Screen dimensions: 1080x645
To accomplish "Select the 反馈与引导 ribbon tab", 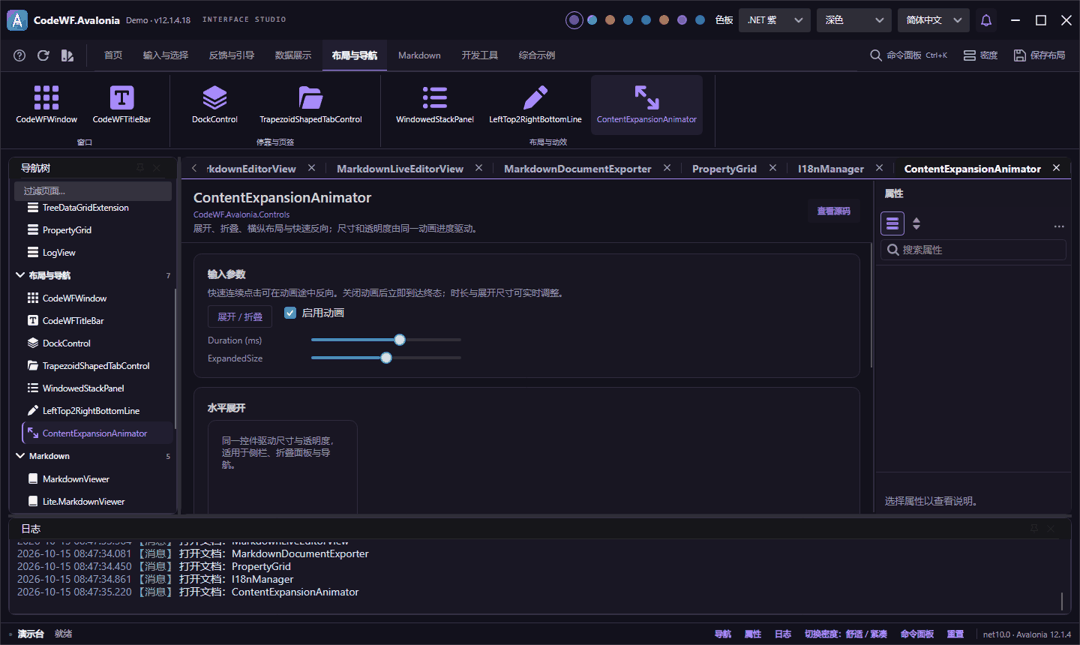I will [x=231, y=55].
